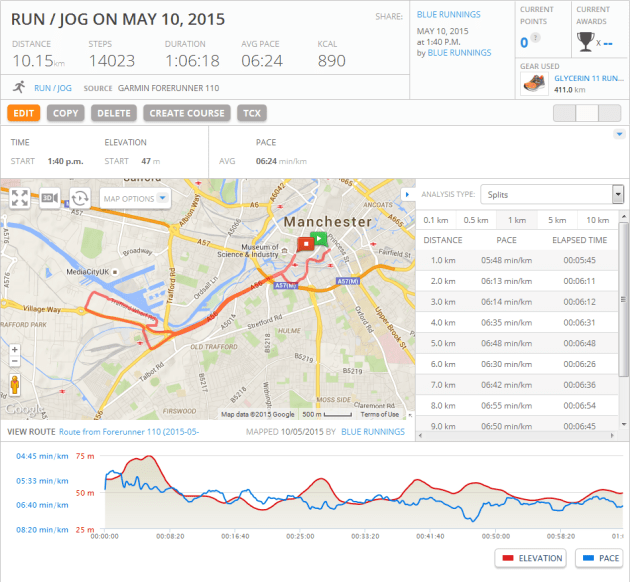630x582 pixels.
Task: Zoom in on the map
Action: [14, 350]
